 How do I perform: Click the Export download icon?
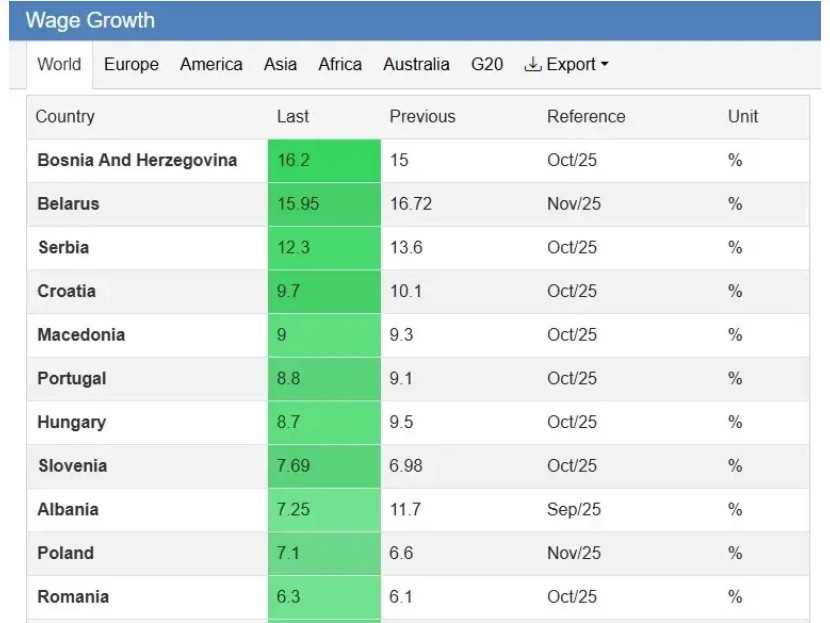[533, 65]
